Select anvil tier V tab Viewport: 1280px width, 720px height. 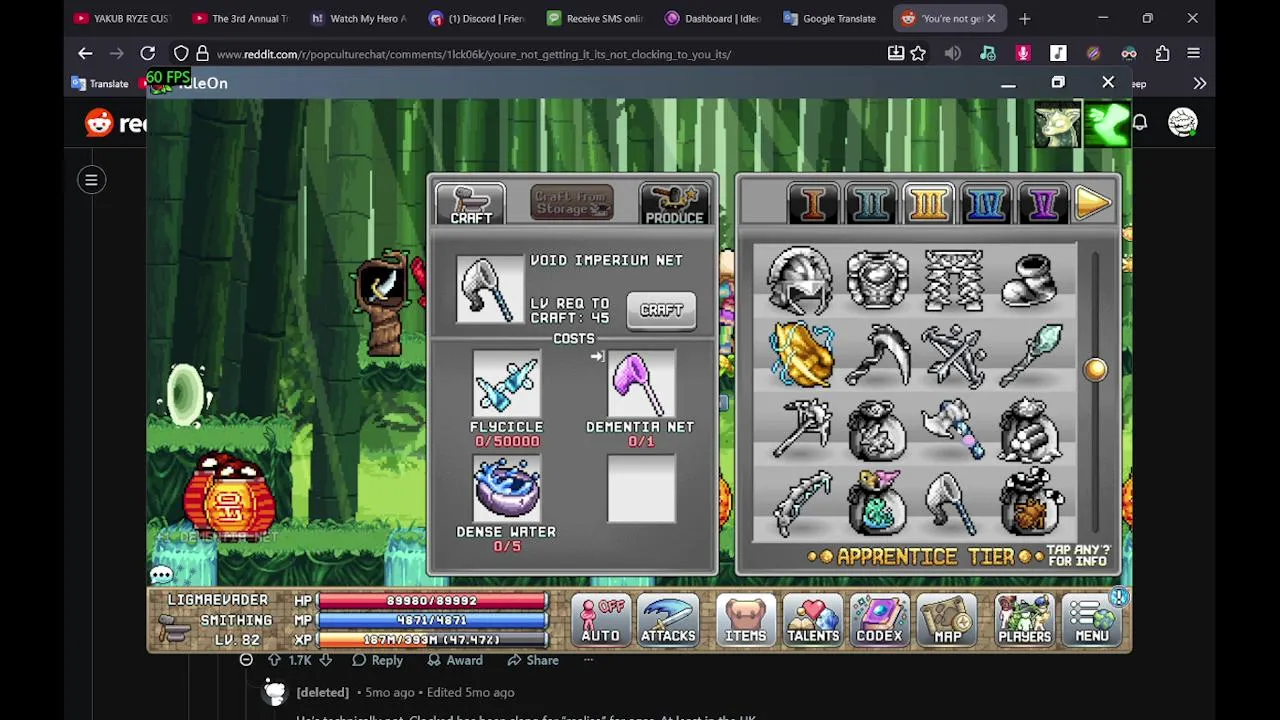pos(1043,204)
